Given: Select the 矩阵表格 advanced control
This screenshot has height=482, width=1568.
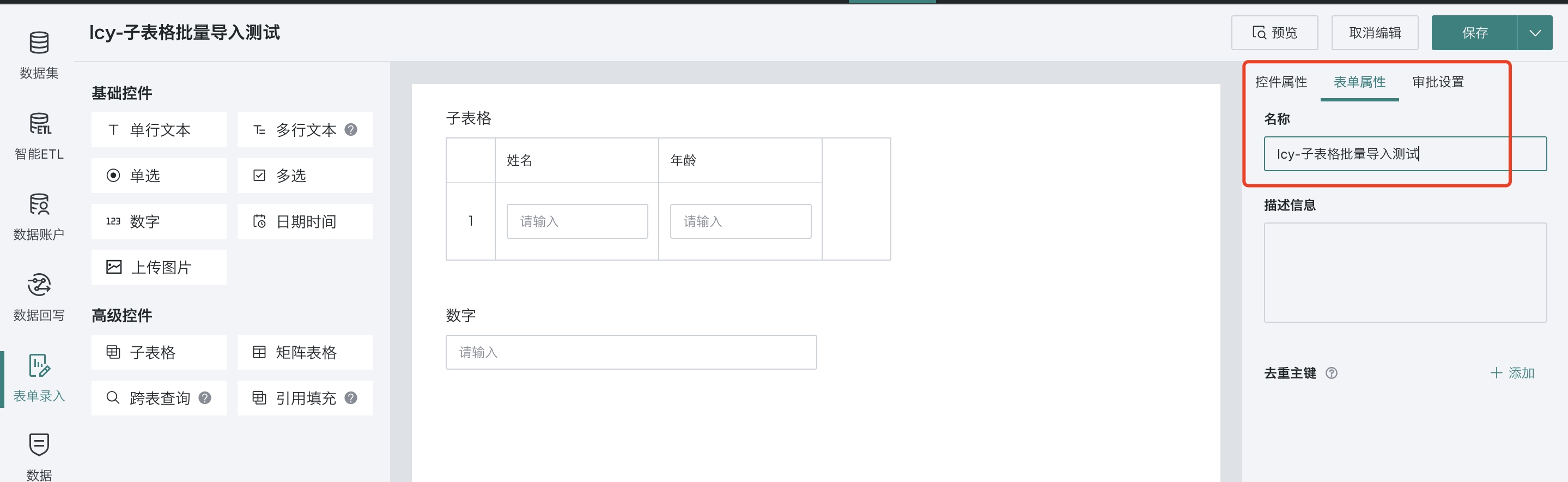Looking at the screenshot, I should pos(305,352).
